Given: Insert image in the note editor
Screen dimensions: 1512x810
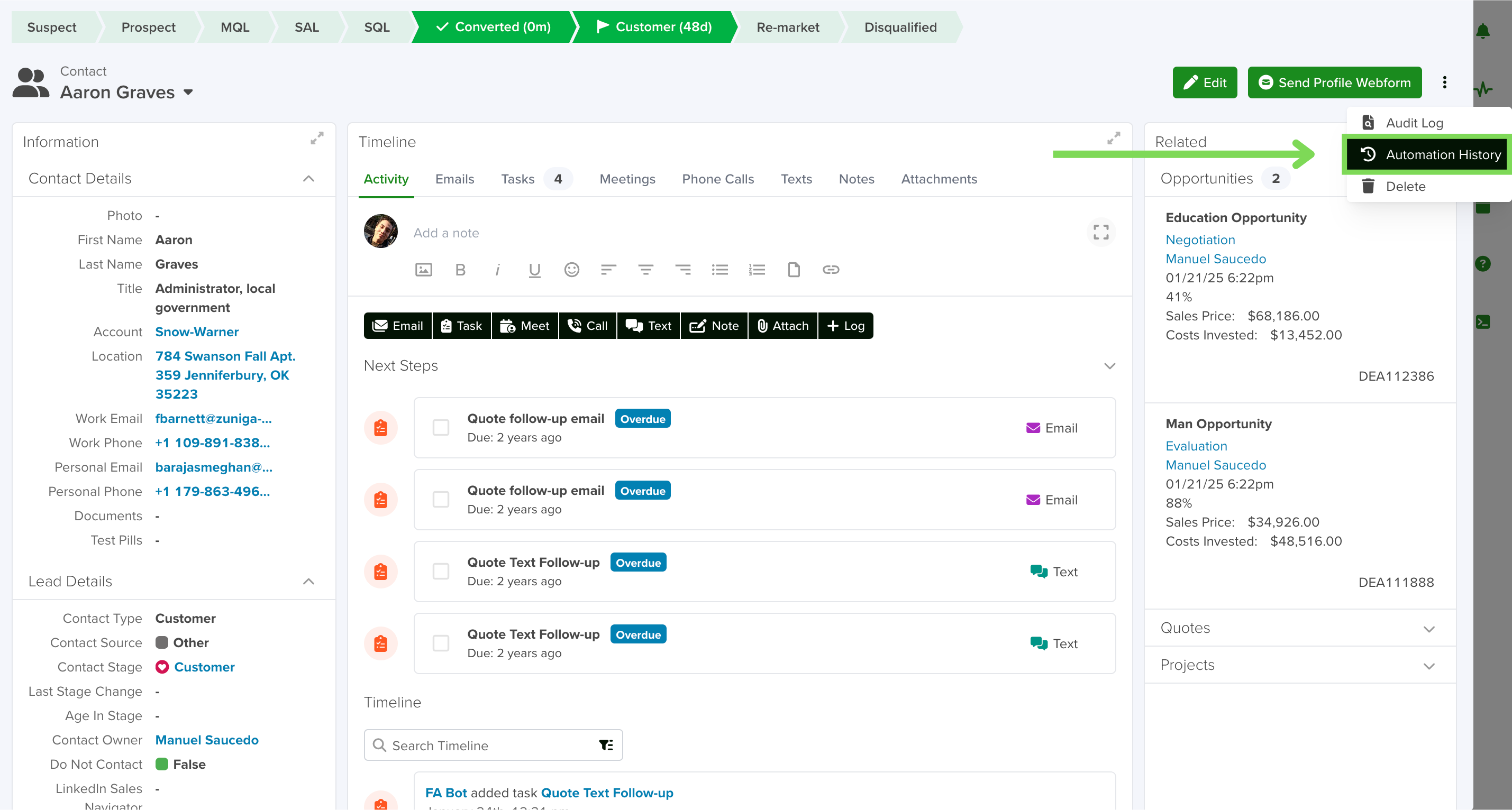Looking at the screenshot, I should click(423, 270).
